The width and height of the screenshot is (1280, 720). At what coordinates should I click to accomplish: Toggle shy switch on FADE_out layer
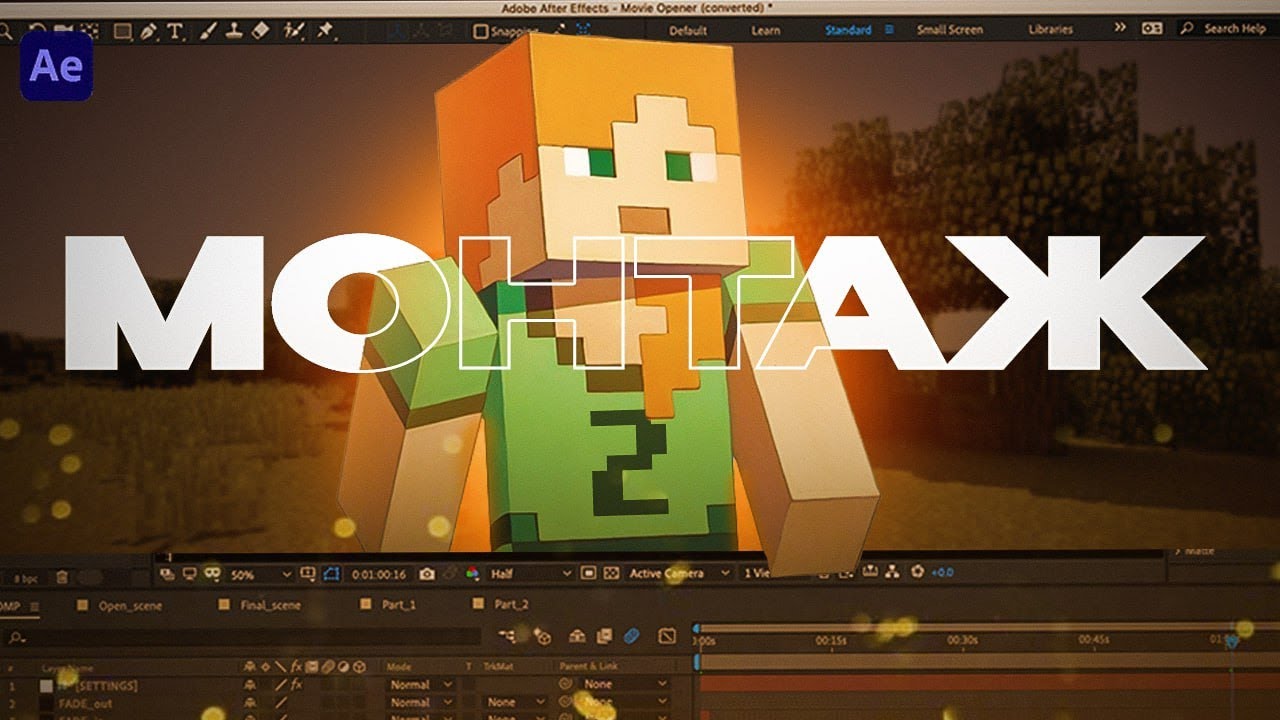coord(250,703)
